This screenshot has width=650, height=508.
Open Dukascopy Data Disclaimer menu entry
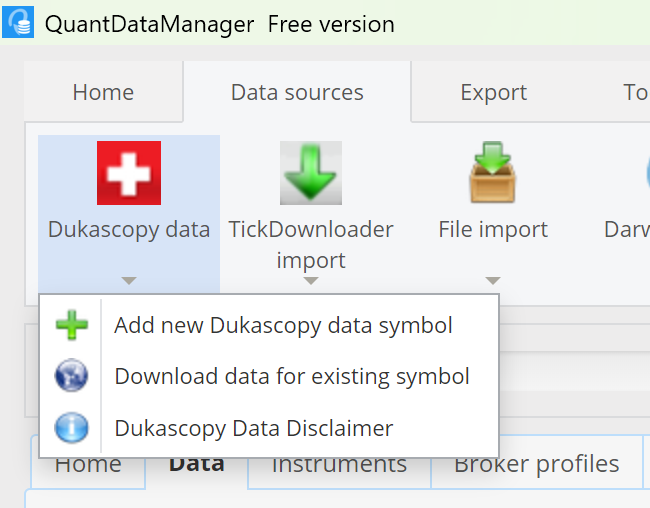click(254, 428)
